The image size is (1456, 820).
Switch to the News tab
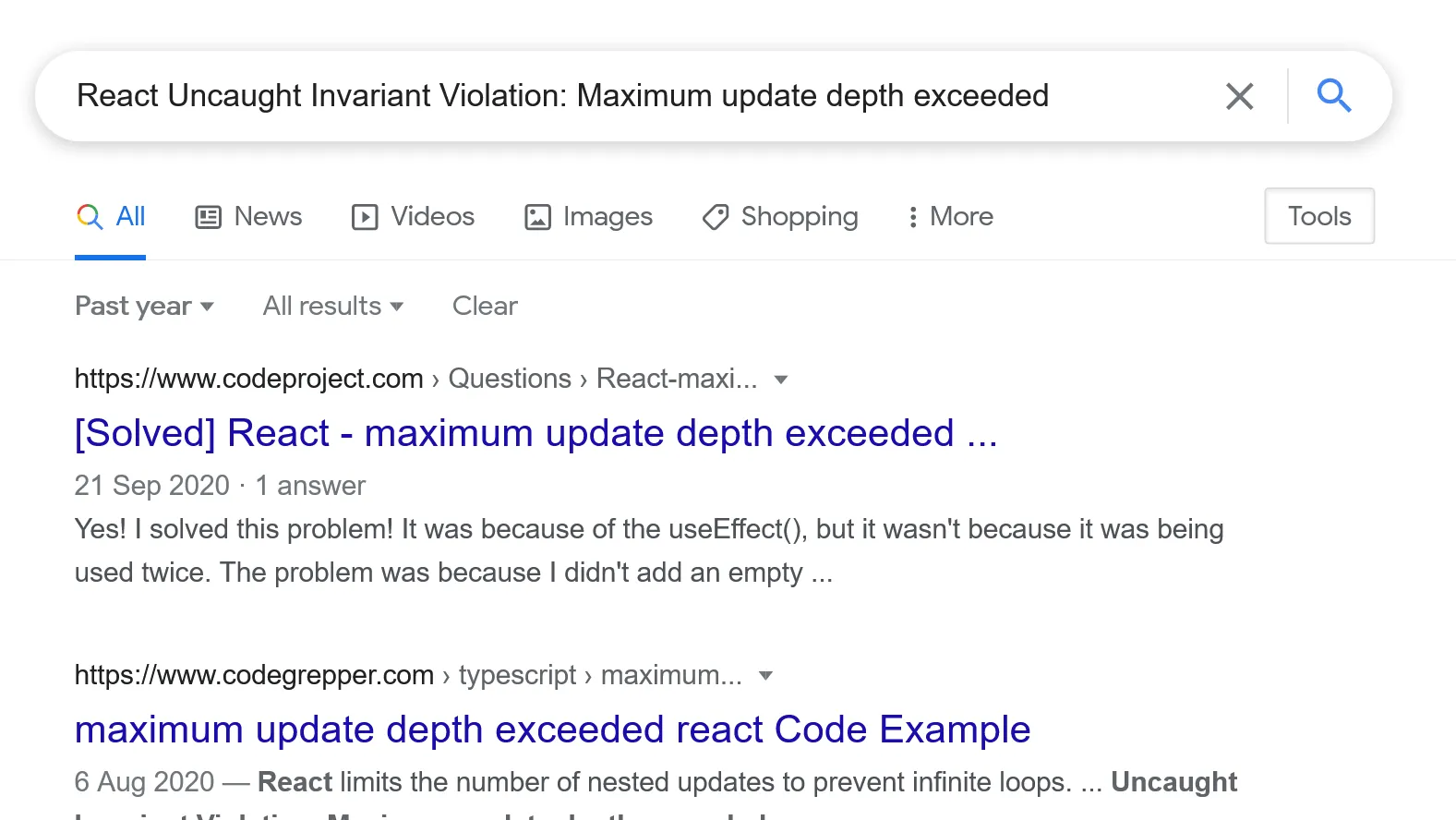[248, 216]
